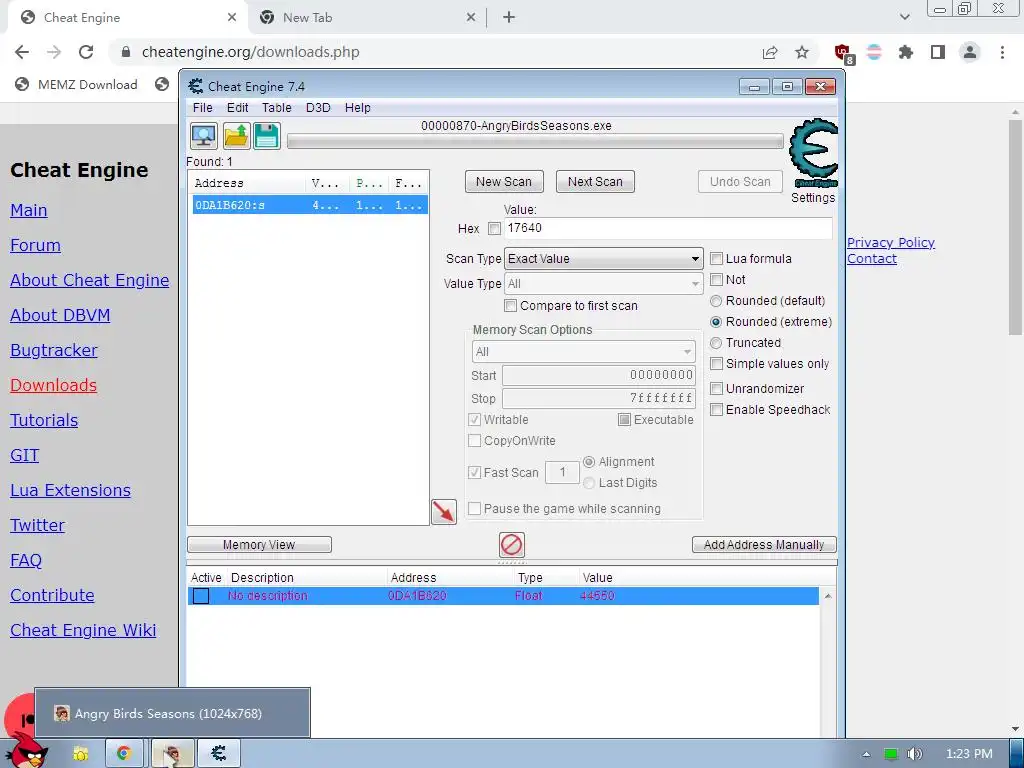Image resolution: width=1024 pixels, height=768 pixels.
Task: Click the browser address bar URL
Action: [250, 52]
